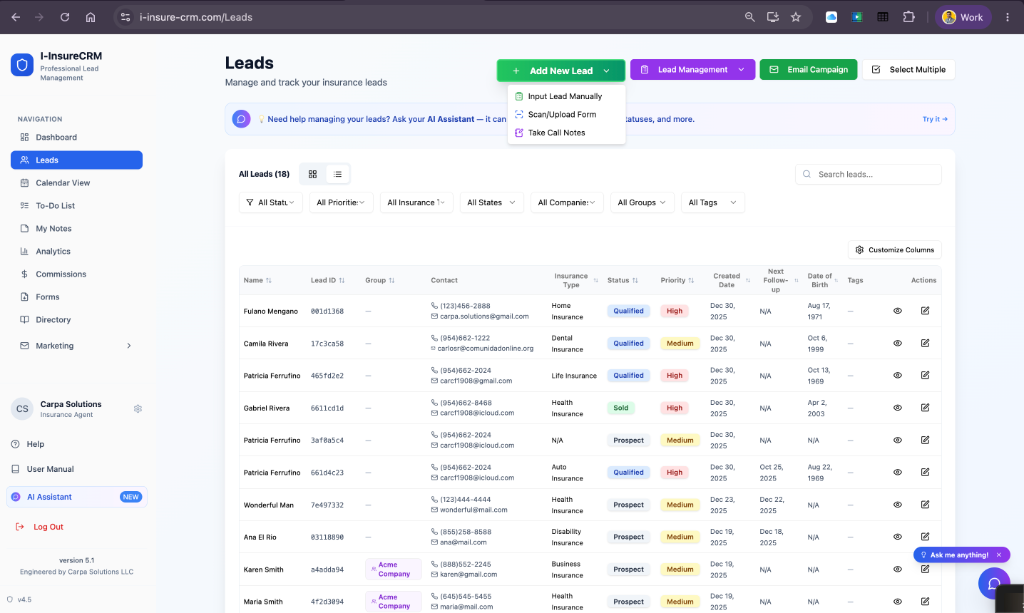Open Calendar View in navigation
This screenshot has width=1024, height=613.
76,183
